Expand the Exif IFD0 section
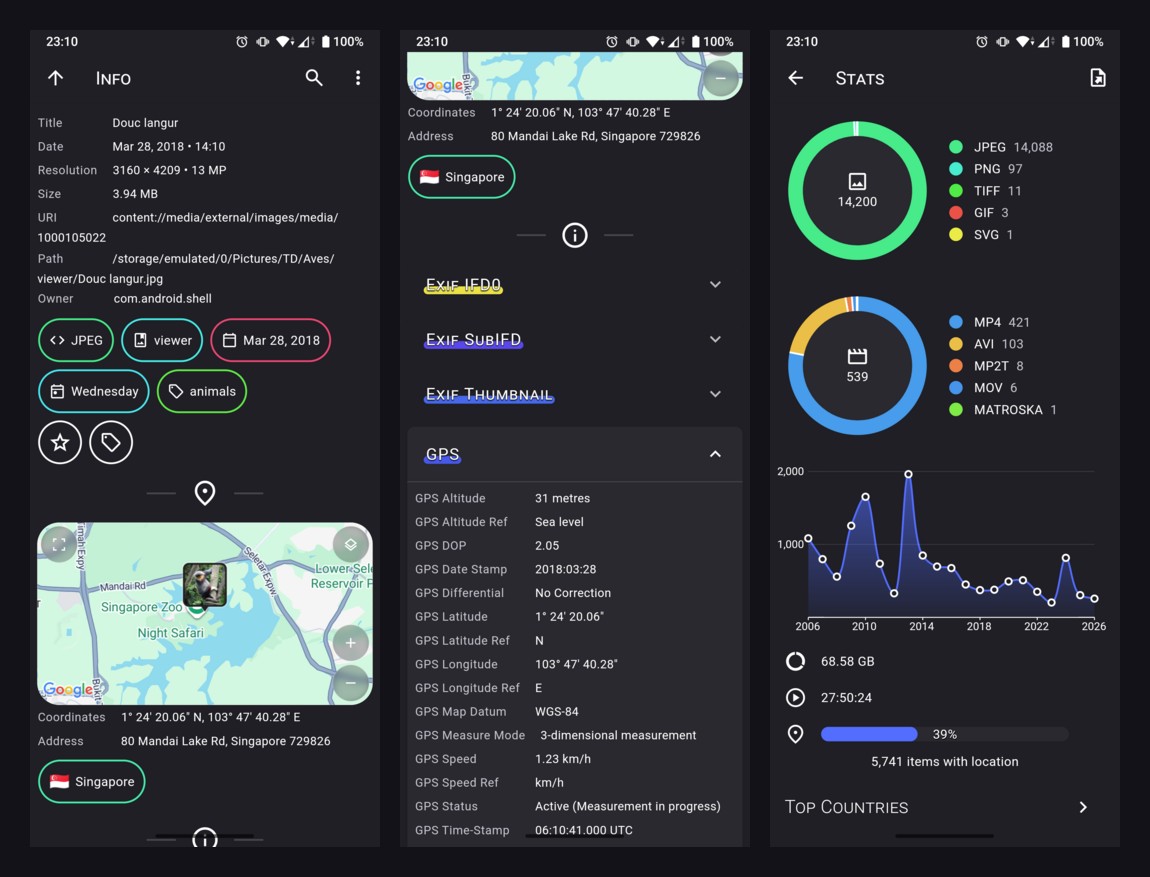 coord(575,285)
